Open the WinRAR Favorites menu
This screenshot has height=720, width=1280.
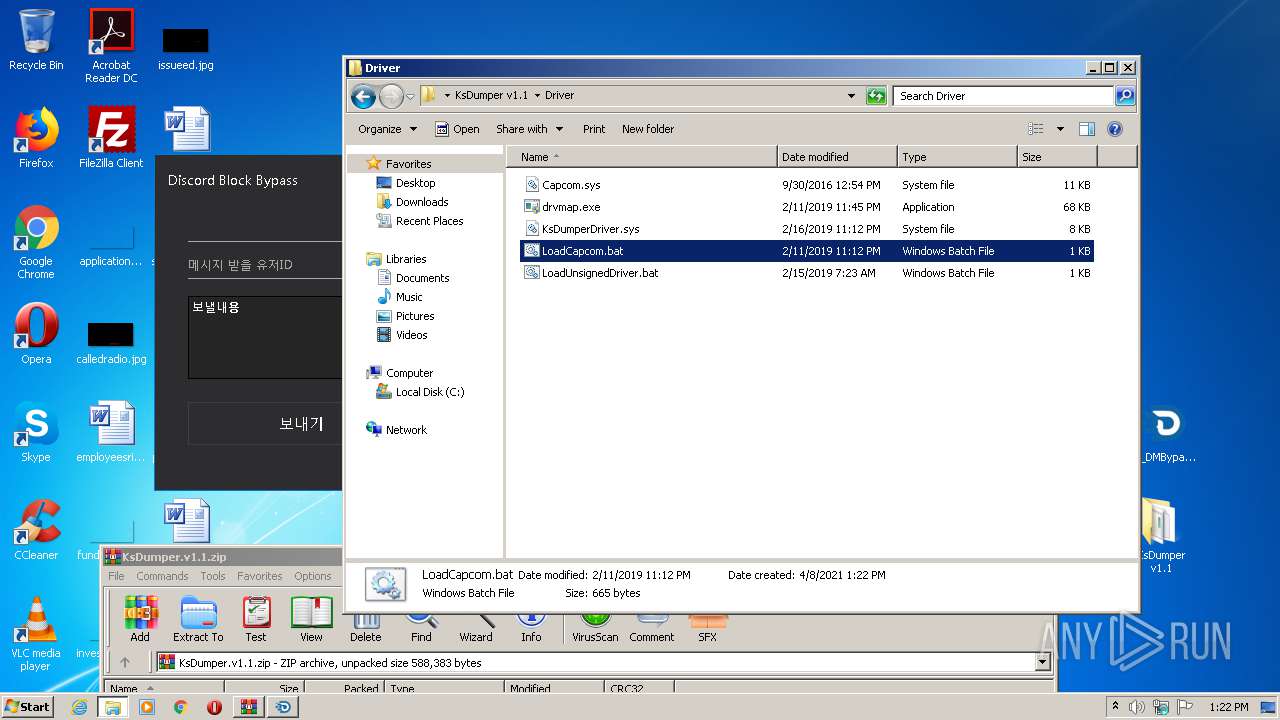259,576
